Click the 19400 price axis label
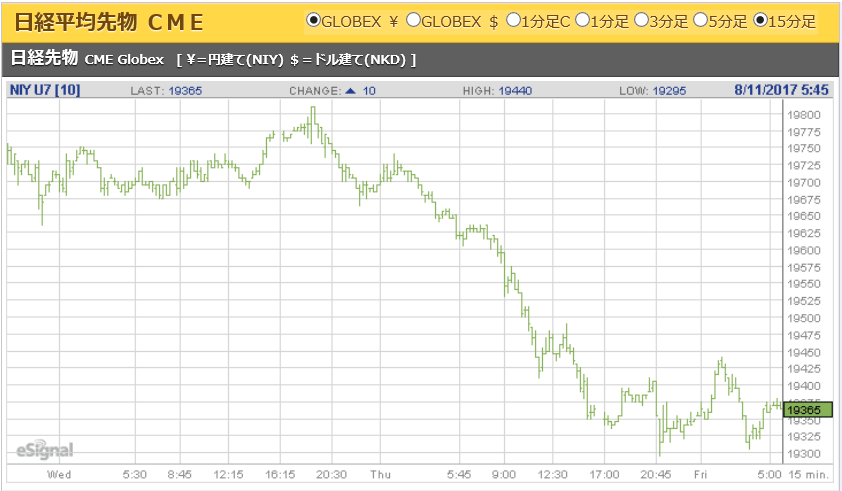The width and height of the screenshot is (842, 491). 804,386
